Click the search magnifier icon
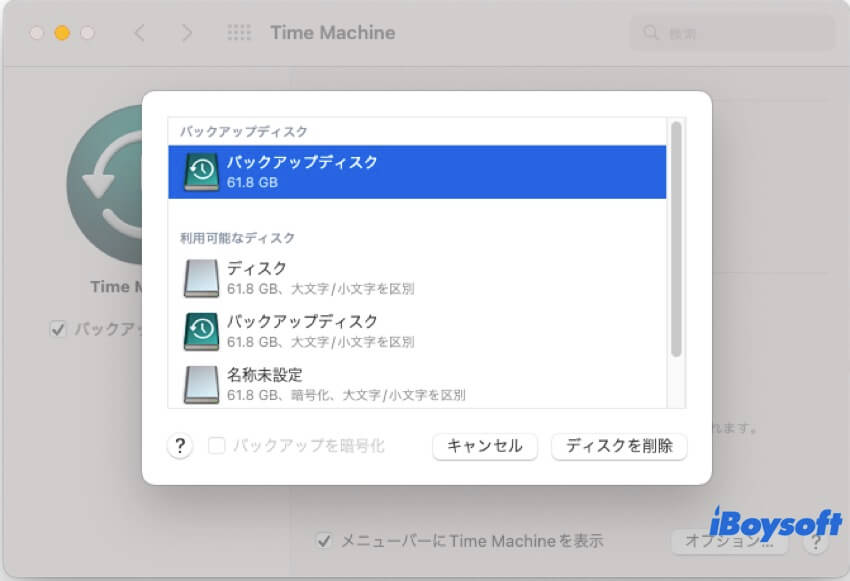This screenshot has width=850, height=581. click(x=651, y=32)
